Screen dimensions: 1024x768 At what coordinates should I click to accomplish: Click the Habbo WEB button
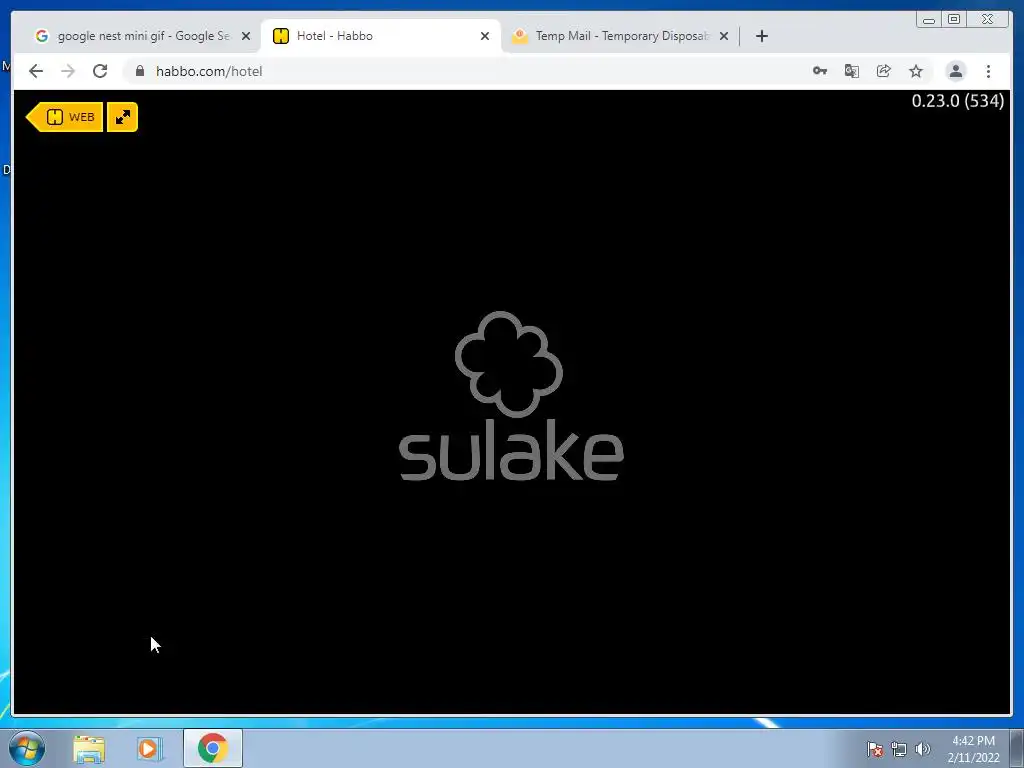tap(65, 117)
